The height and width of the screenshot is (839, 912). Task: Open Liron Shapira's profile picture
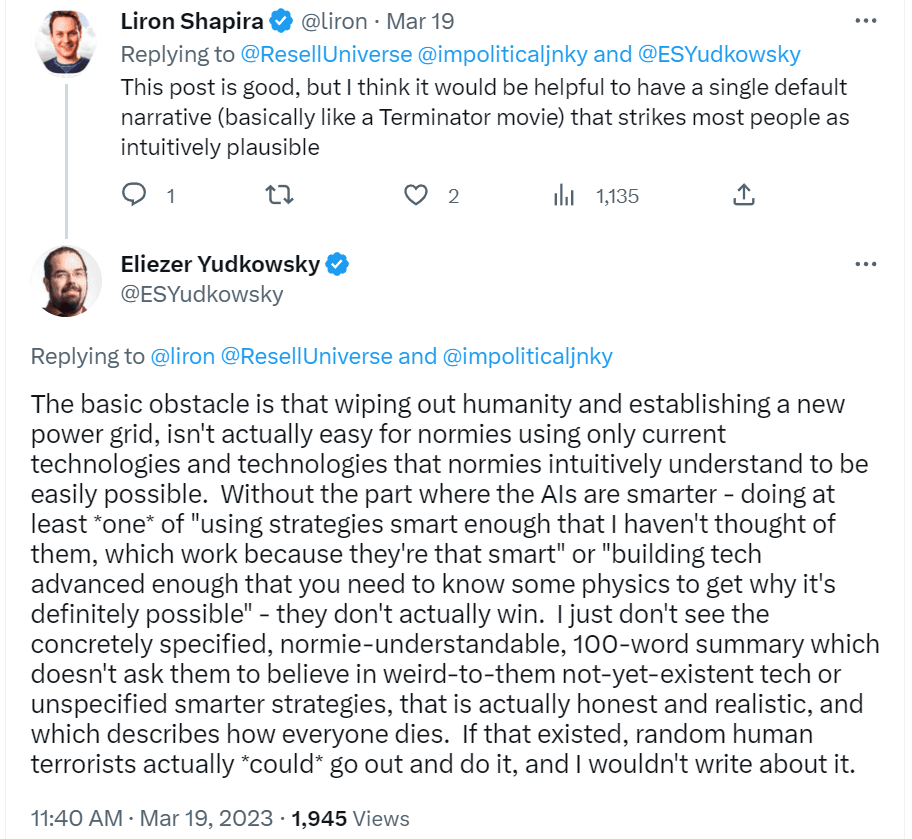coord(66,42)
